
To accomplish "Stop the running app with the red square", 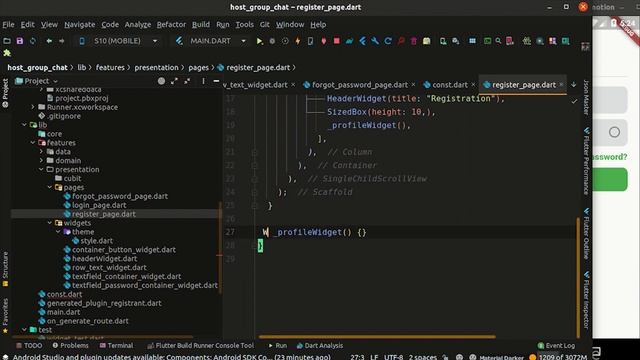I will (x=336, y=41).
